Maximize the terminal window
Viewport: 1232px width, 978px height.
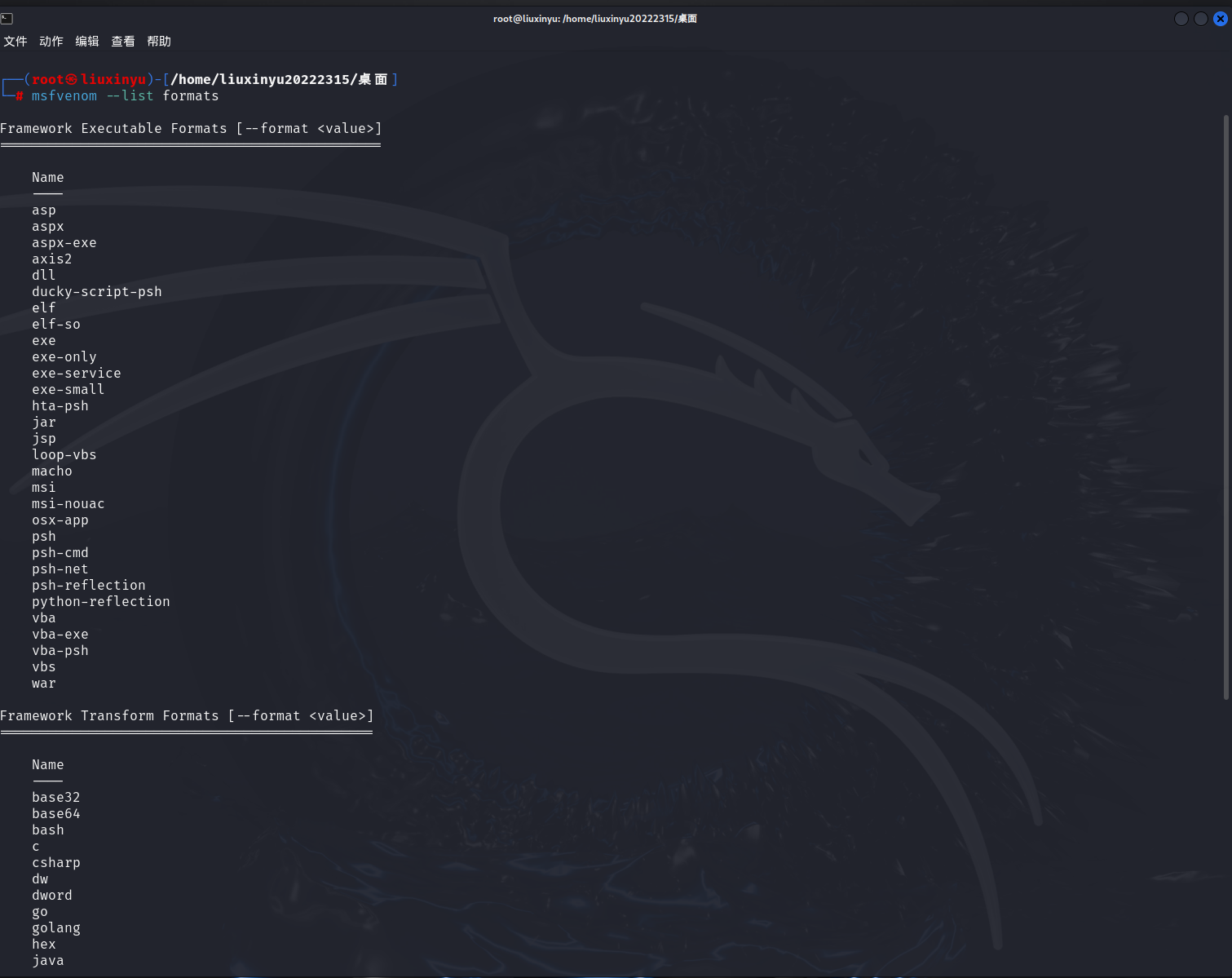click(1201, 19)
